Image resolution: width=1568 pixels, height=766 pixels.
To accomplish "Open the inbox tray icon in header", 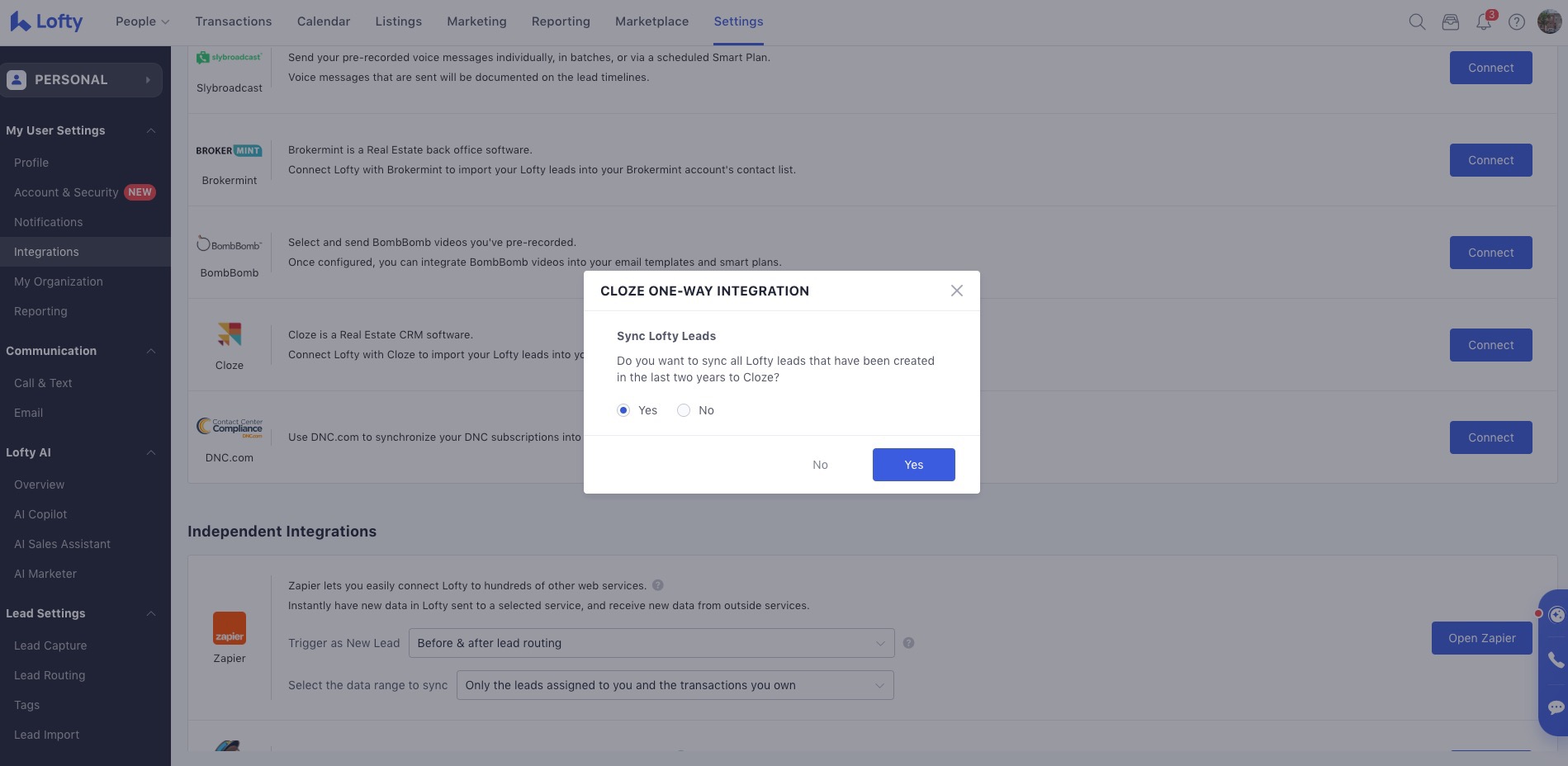I will click(x=1450, y=22).
